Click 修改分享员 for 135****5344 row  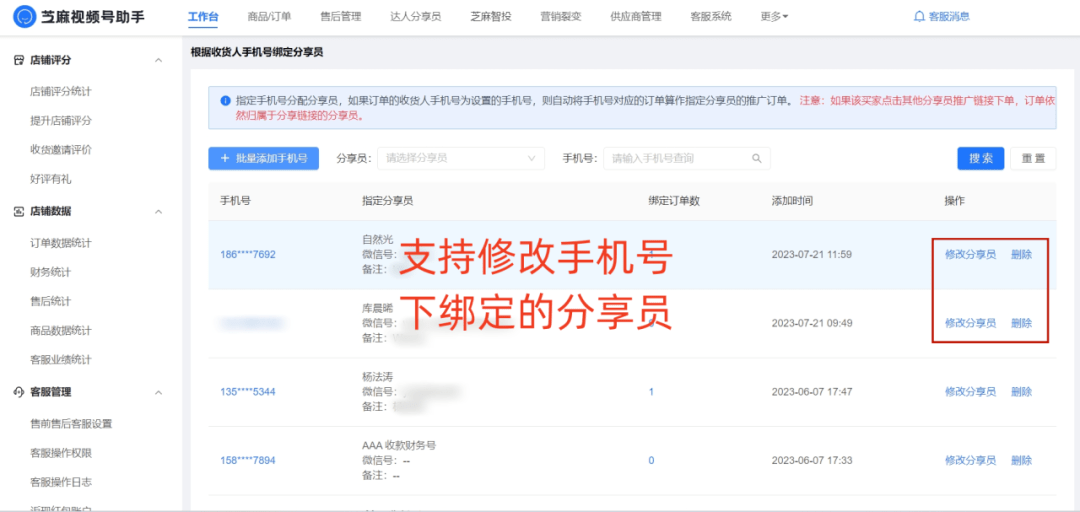[x=970, y=392]
